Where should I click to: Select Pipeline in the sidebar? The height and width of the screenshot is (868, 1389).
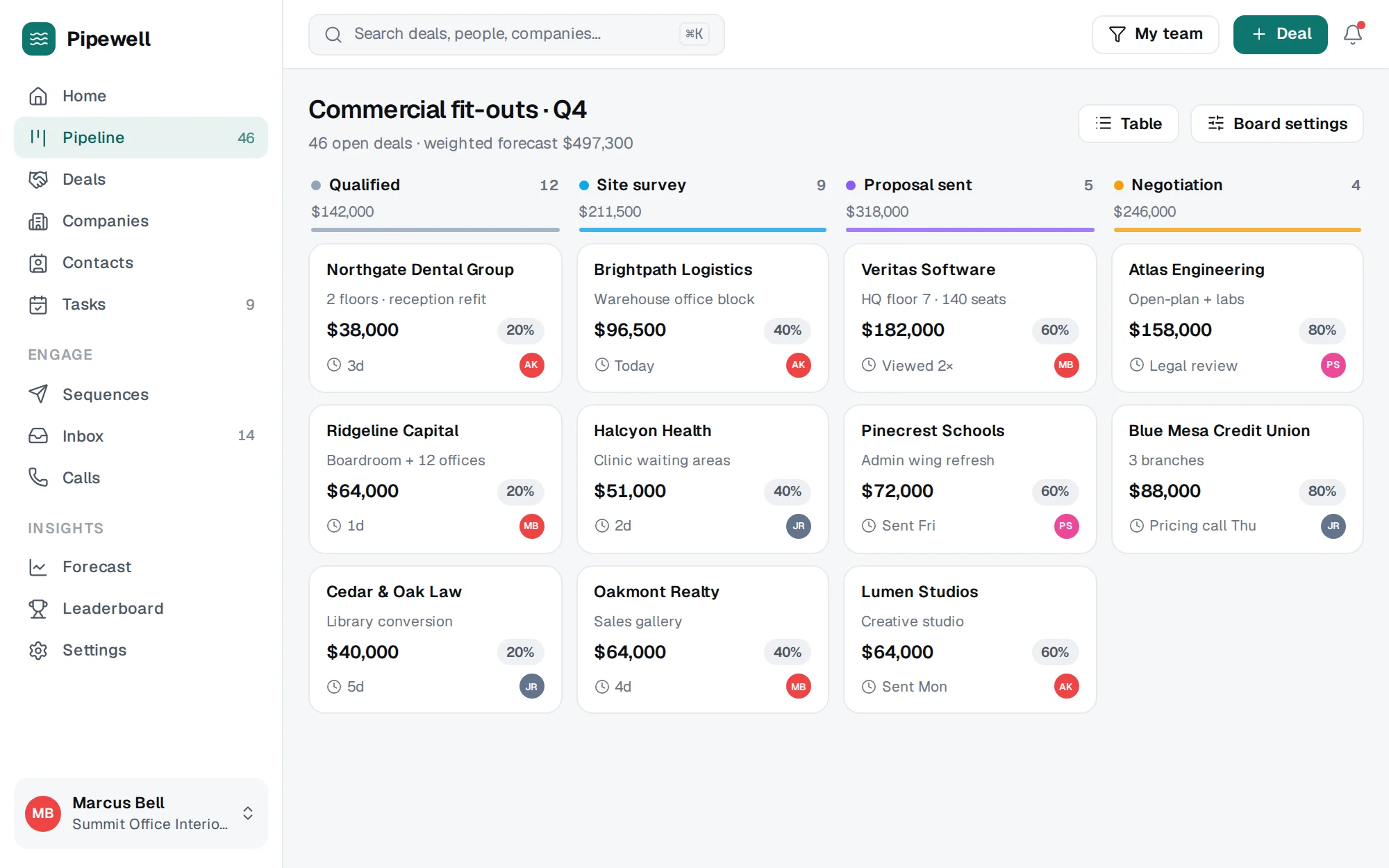(141, 137)
